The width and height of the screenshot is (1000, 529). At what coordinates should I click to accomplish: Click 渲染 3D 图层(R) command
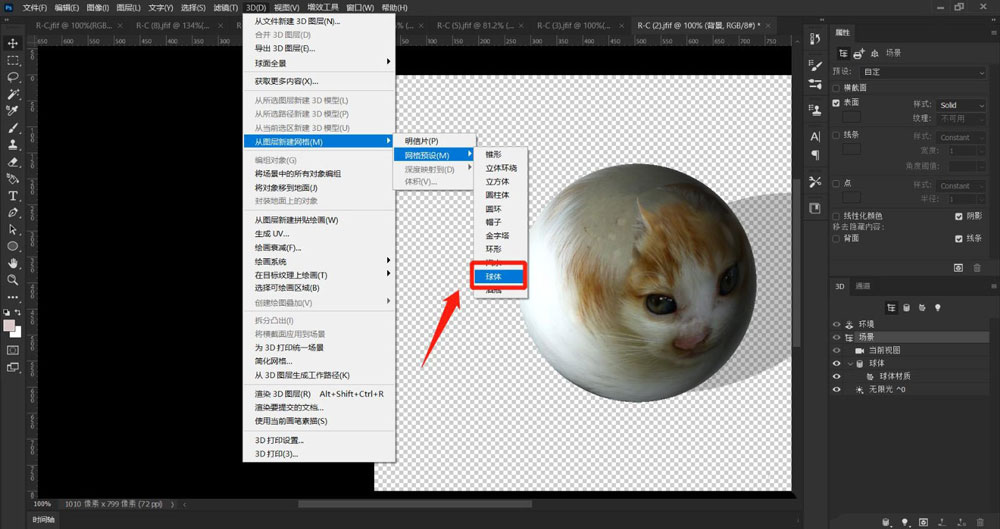[x=319, y=394]
